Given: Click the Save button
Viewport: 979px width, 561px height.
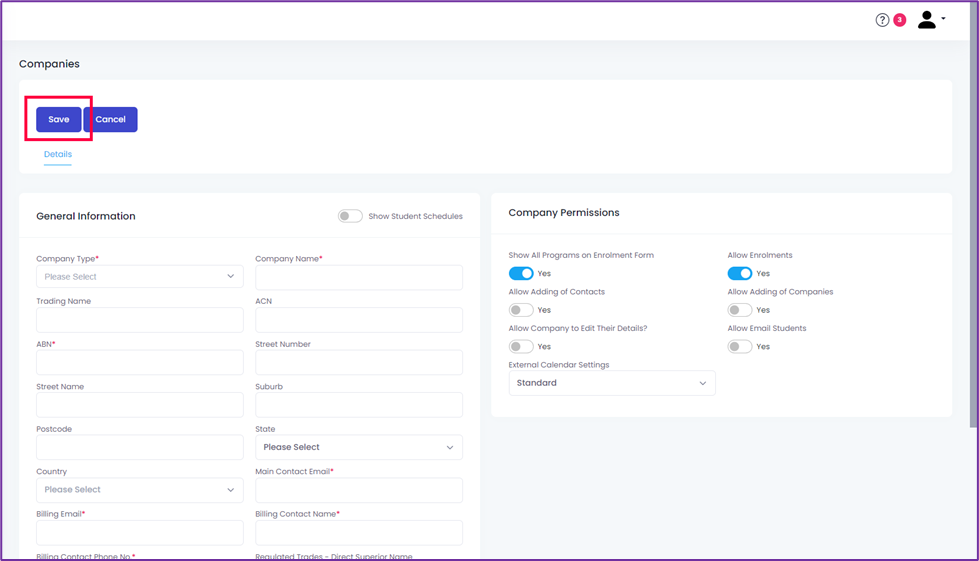Looking at the screenshot, I should pyautogui.click(x=59, y=119).
